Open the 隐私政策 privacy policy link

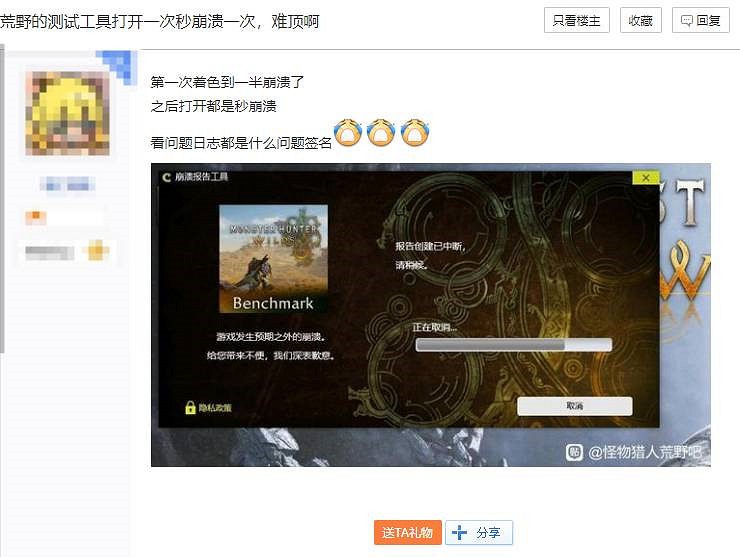coord(215,408)
